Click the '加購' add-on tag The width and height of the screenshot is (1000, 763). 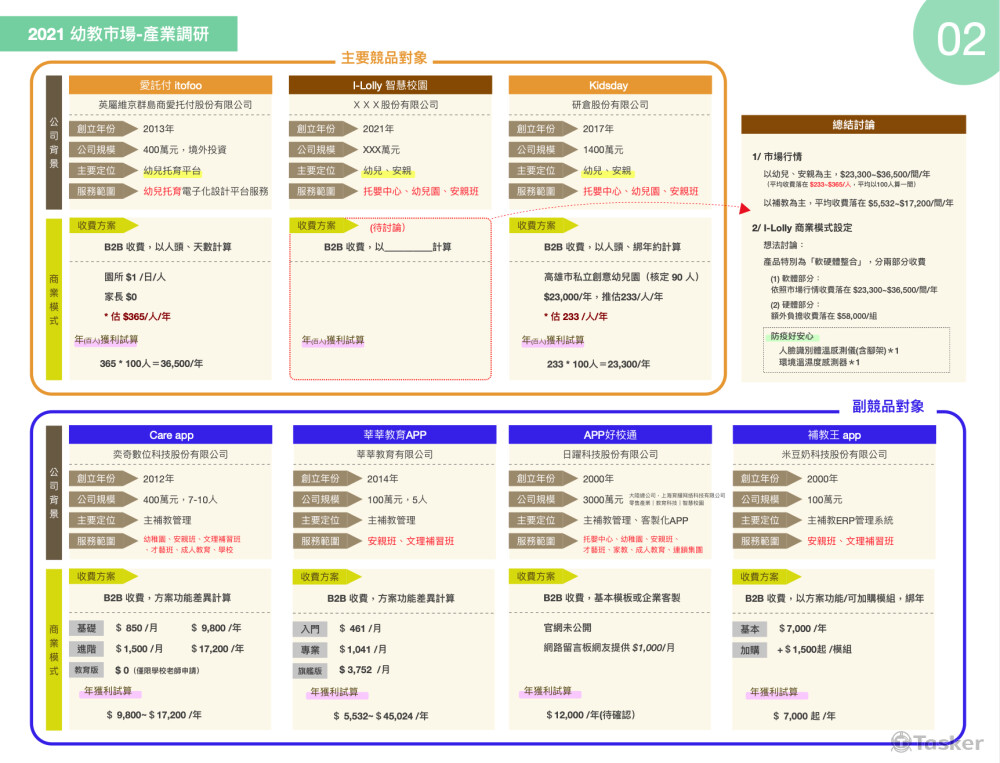750,650
